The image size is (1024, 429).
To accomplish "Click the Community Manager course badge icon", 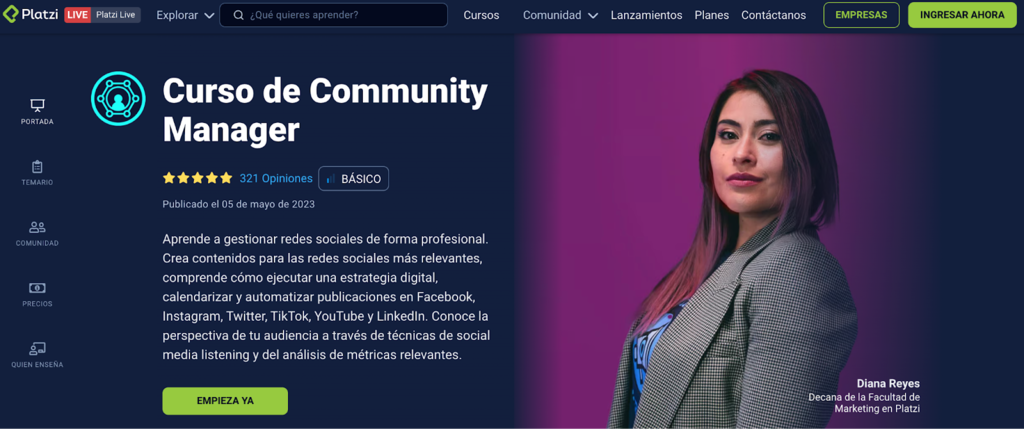I will pyautogui.click(x=118, y=99).
